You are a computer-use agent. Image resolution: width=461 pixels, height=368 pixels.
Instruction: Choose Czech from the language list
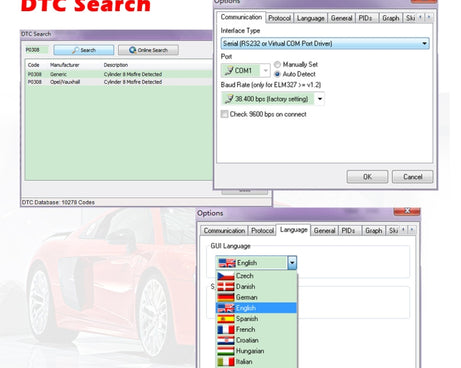coord(256,276)
